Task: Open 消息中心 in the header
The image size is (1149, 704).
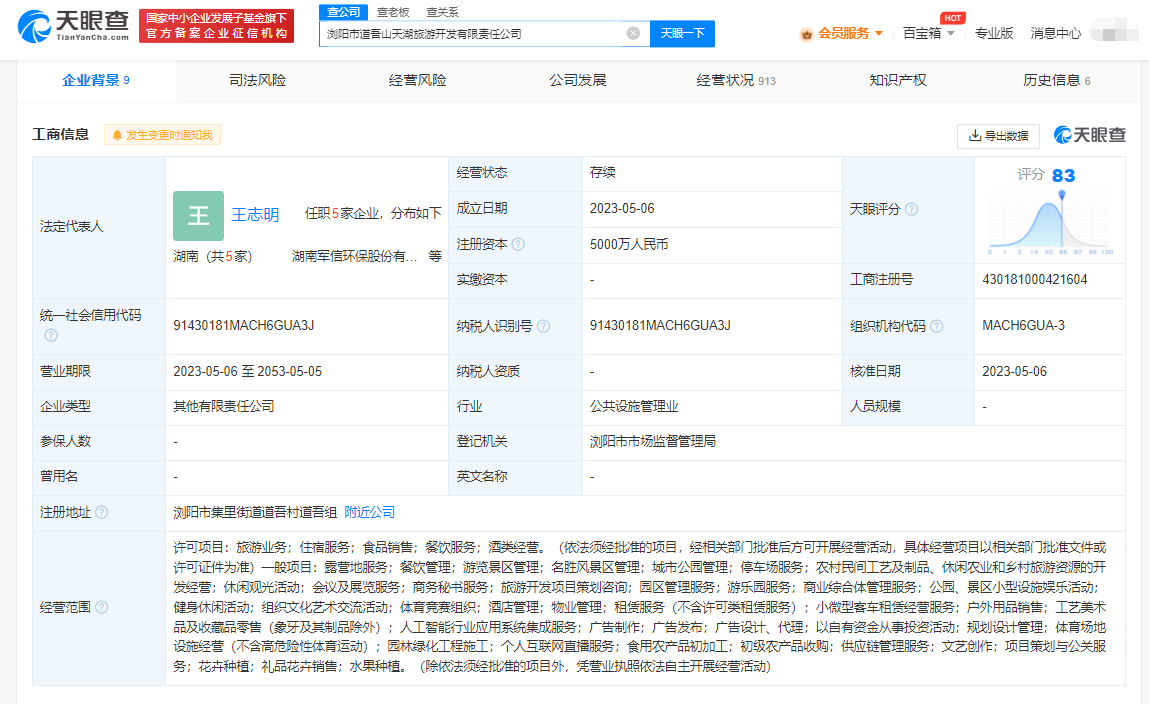Action: click(1055, 33)
